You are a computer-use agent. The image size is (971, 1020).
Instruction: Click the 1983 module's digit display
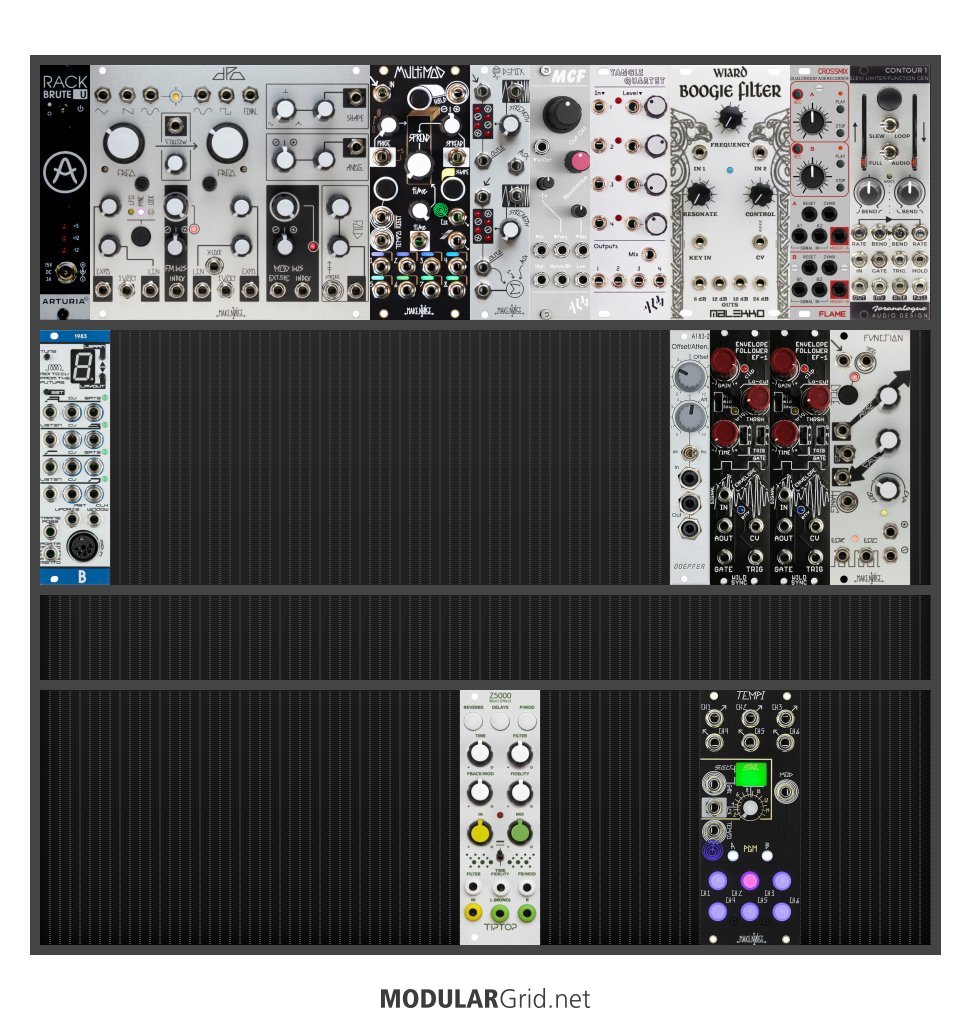point(82,367)
